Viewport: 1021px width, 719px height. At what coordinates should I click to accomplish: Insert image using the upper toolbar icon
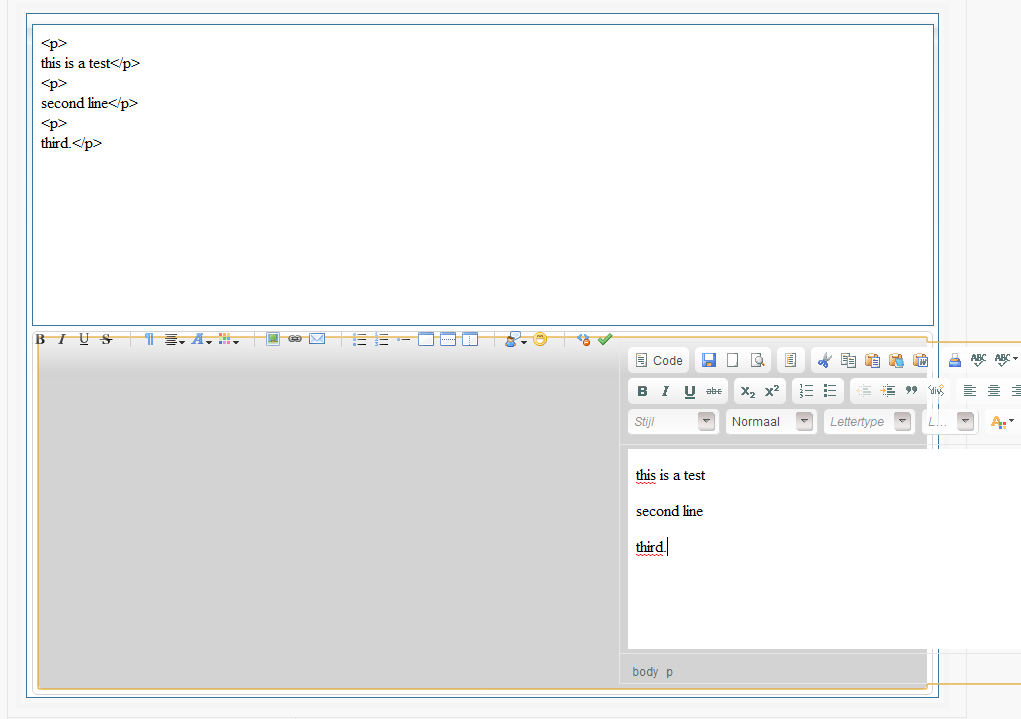[273, 339]
